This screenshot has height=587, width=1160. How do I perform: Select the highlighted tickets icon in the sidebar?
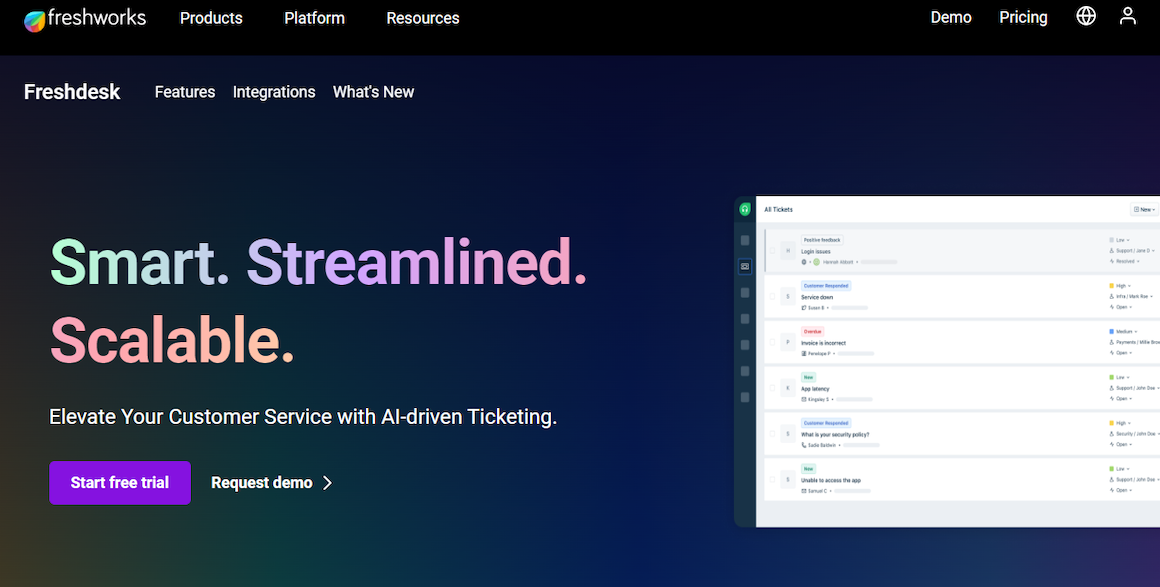coord(743,265)
